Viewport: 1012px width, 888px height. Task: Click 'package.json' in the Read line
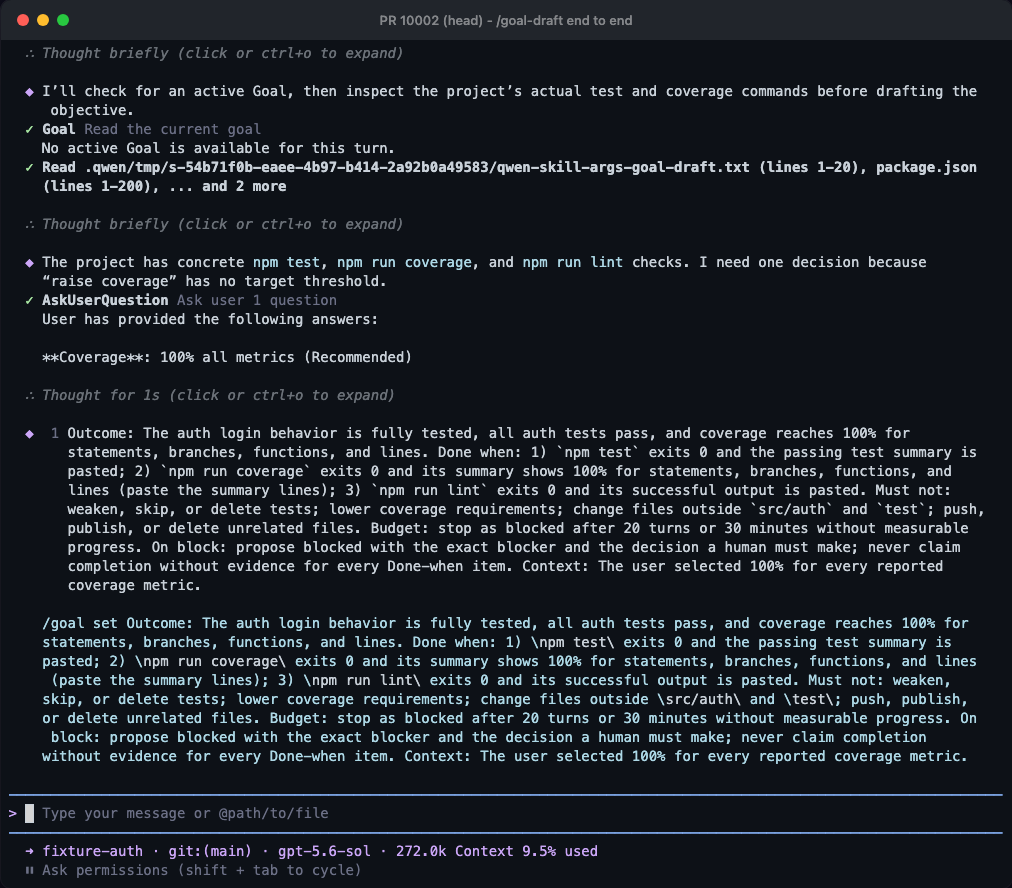[926, 167]
